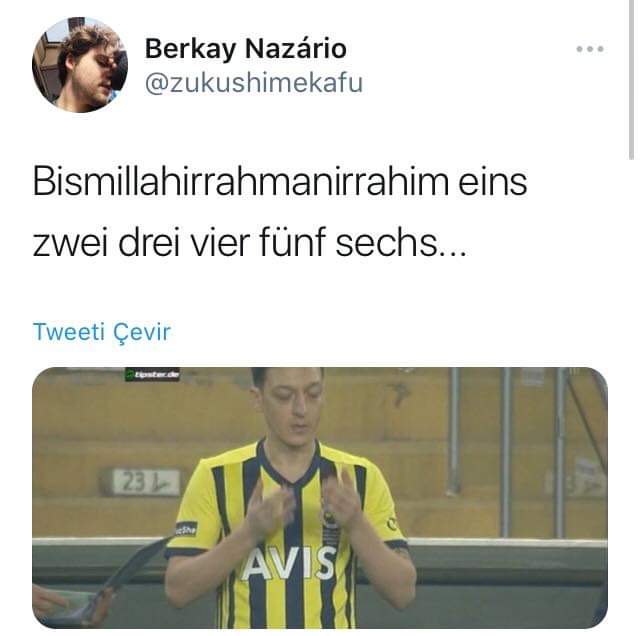Click the tipster.de watermark in the photo
The width and height of the screenshot is (640, 636).
pyautogui.click(x=152, y=374)
